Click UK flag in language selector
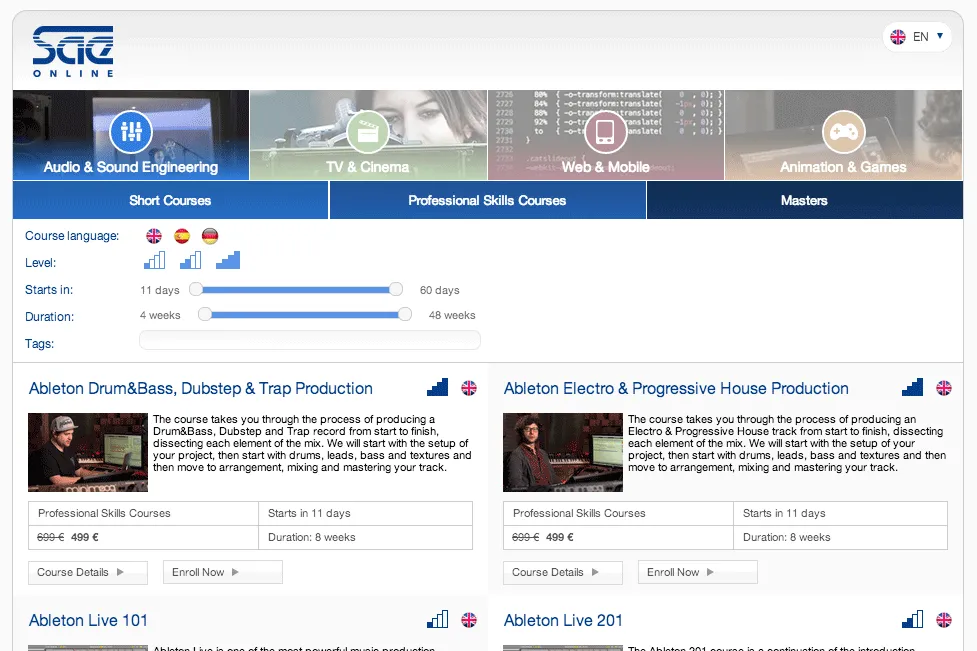977x651 pixels. pyautogui.click(x=898, y=37)
